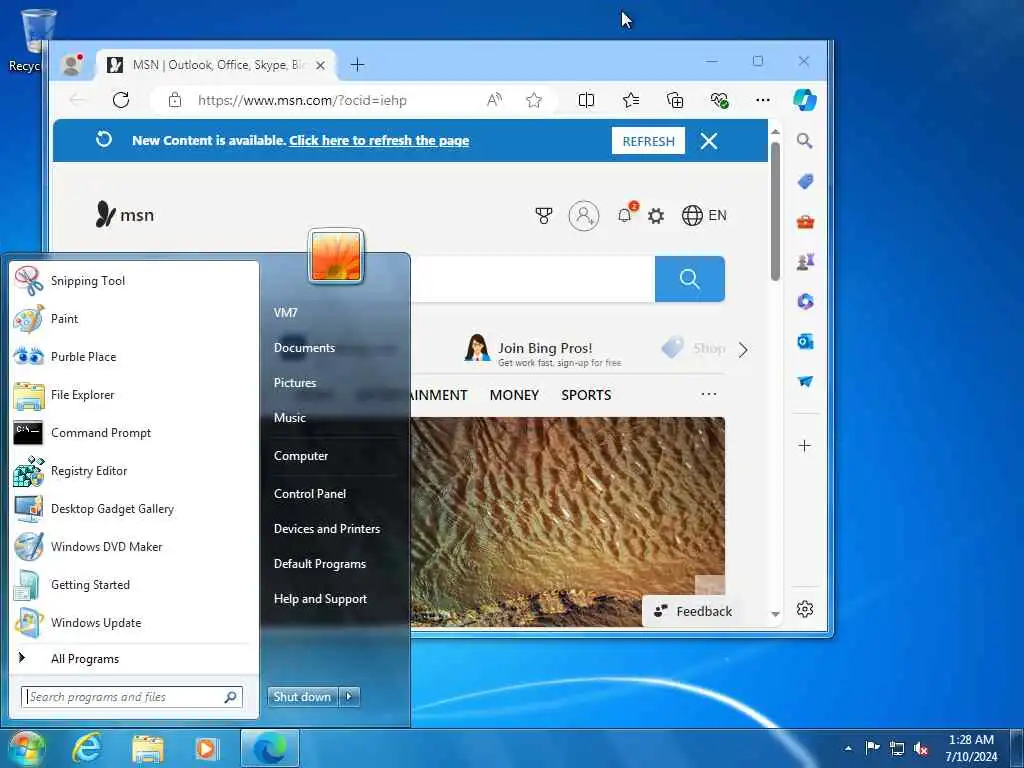Click the address bar URL

(x=302, y=101)
